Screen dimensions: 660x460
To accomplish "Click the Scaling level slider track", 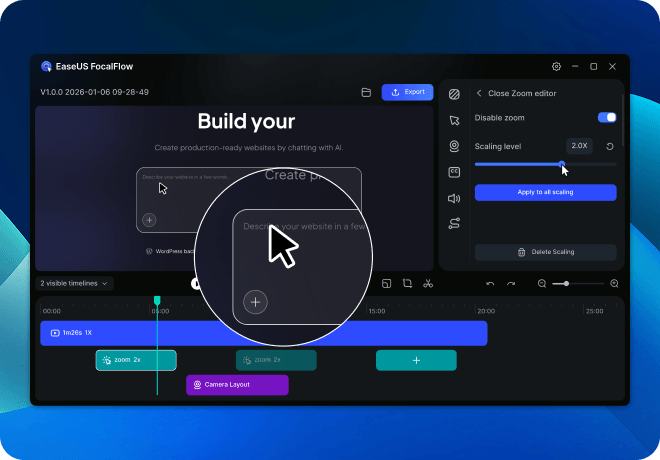I will pyautogui.click(x=590, y=164).
